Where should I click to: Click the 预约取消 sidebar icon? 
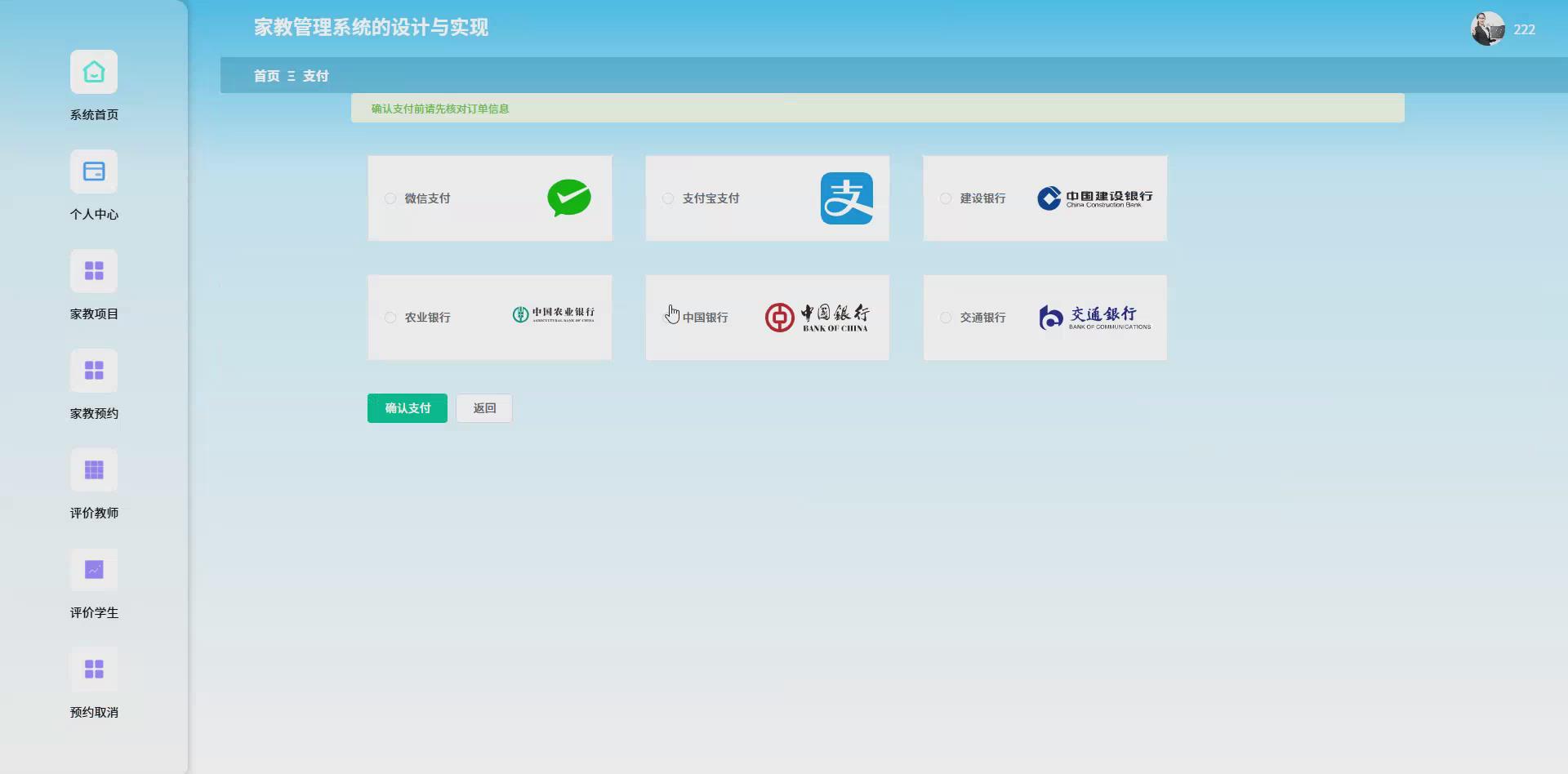(x=93, y=669)
